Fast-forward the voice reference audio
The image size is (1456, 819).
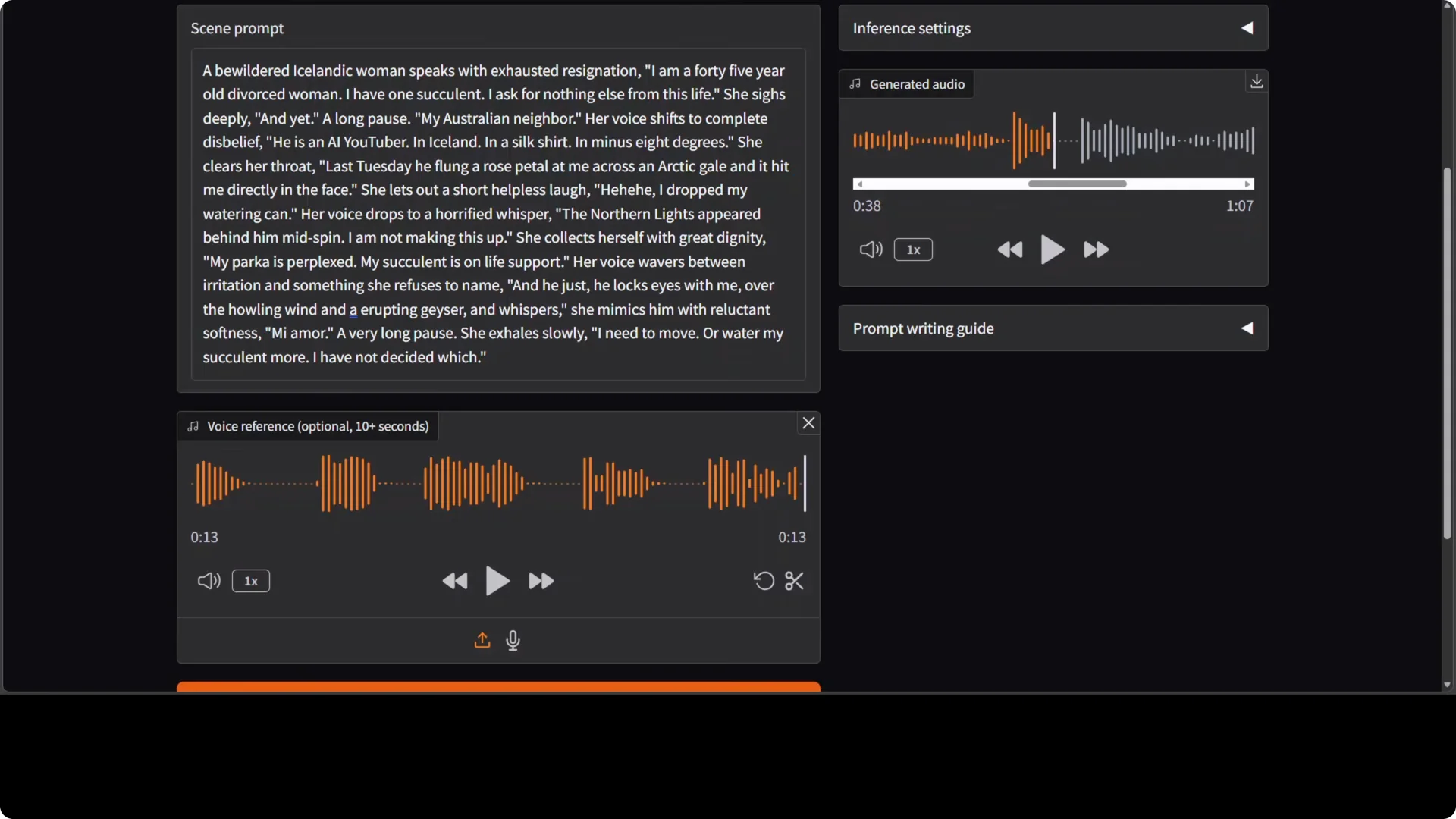click(x=541, y=581)
